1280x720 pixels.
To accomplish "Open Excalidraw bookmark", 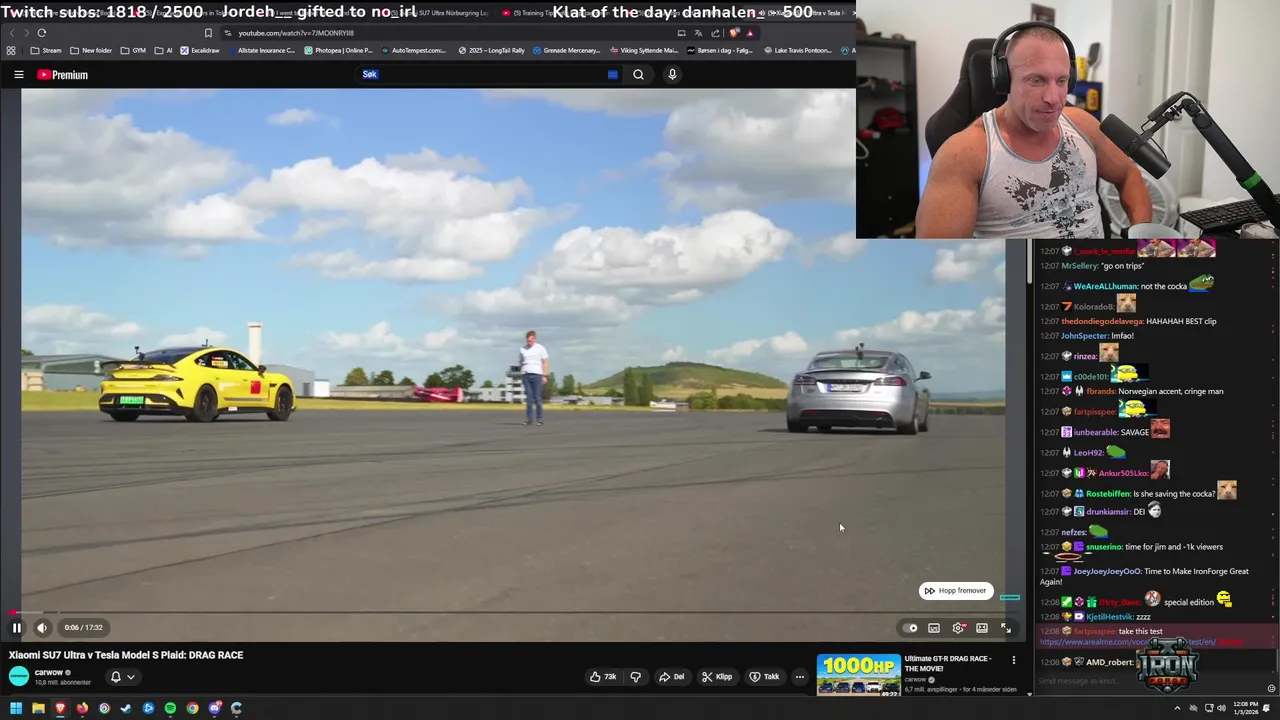I will click(x=199, y=50).
